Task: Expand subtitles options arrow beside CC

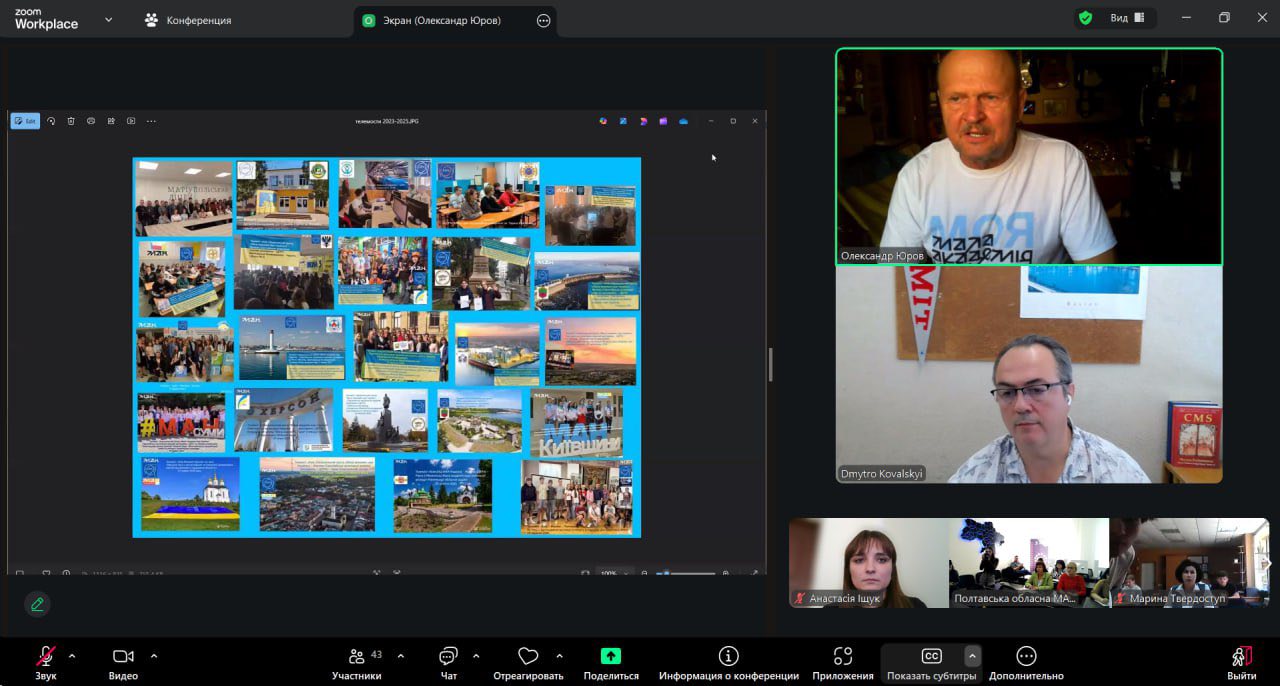Action: click(x=972, y=656)
